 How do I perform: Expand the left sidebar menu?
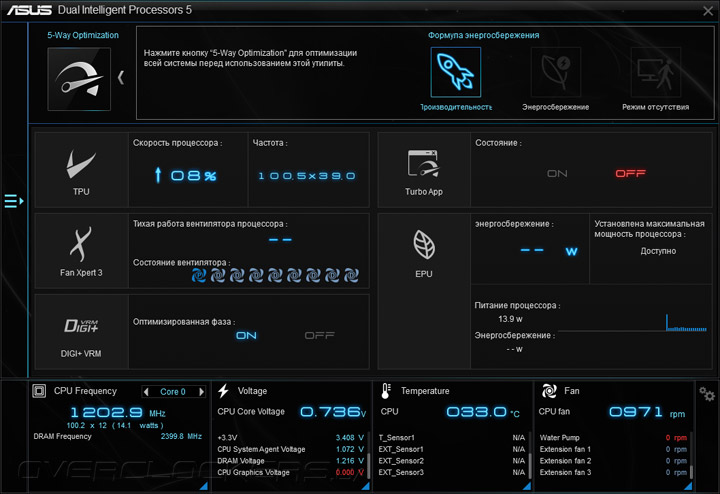pyautogui.click(x=14, y=201)
